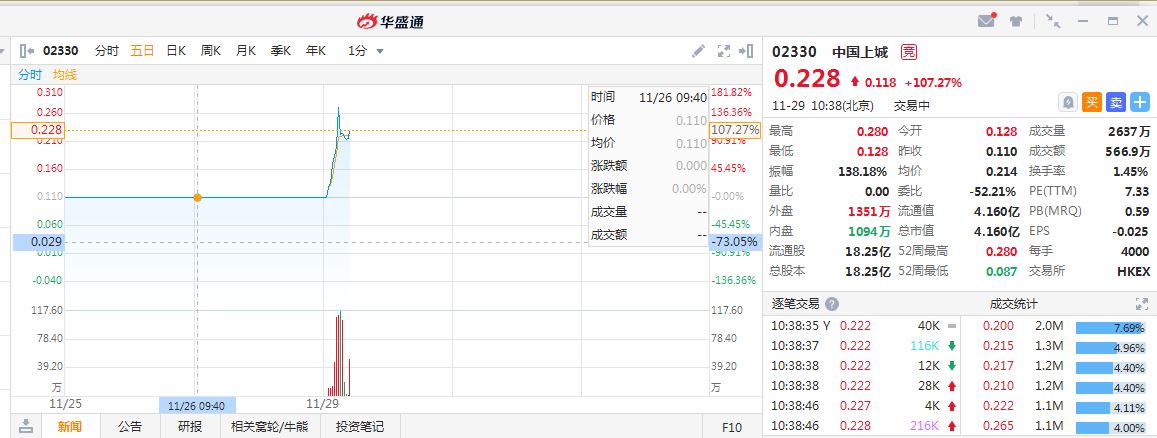Click the download icon at bottom-left

tap(26, 426)
